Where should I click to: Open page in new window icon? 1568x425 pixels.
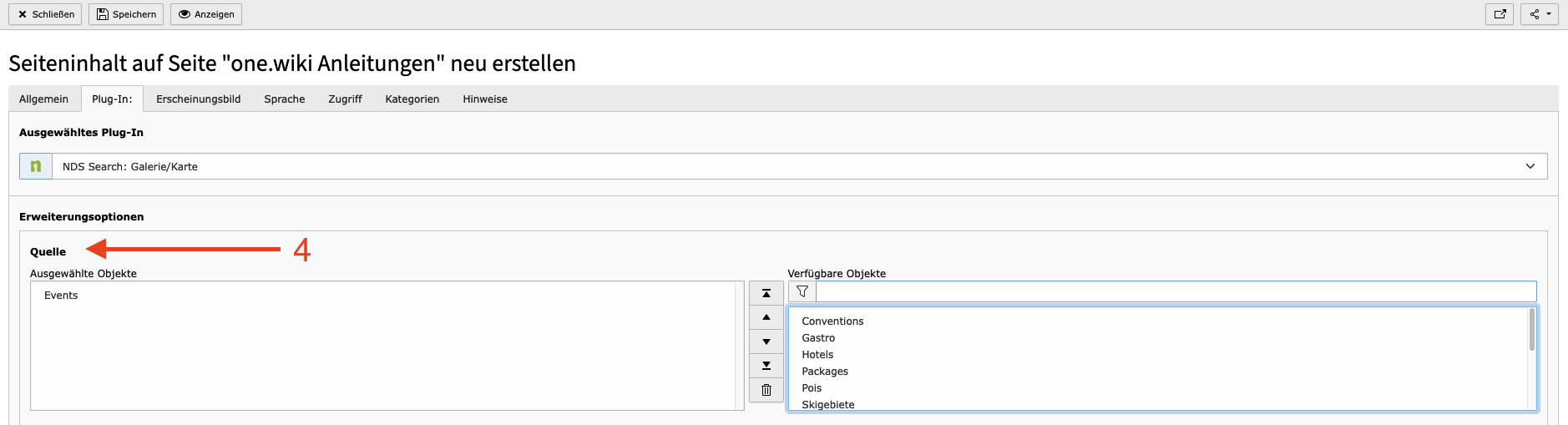pos(1500,14)
